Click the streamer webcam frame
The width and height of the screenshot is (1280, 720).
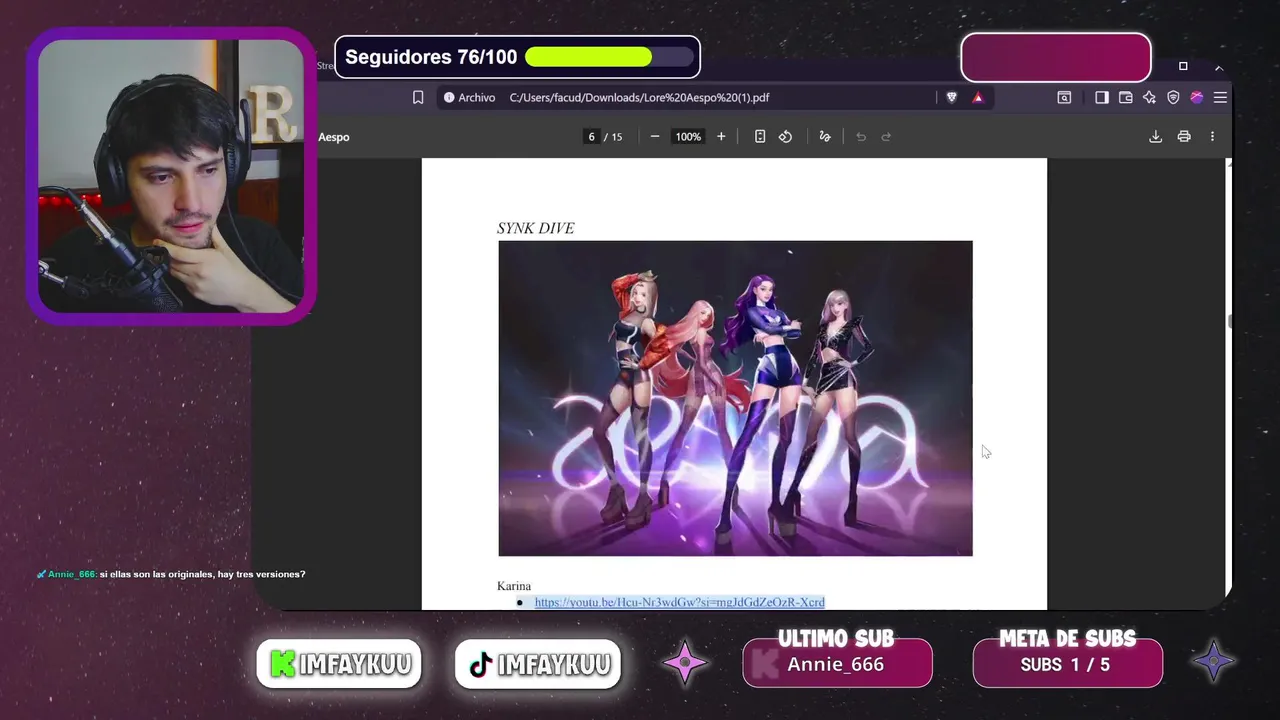click(x=171, y=176)
